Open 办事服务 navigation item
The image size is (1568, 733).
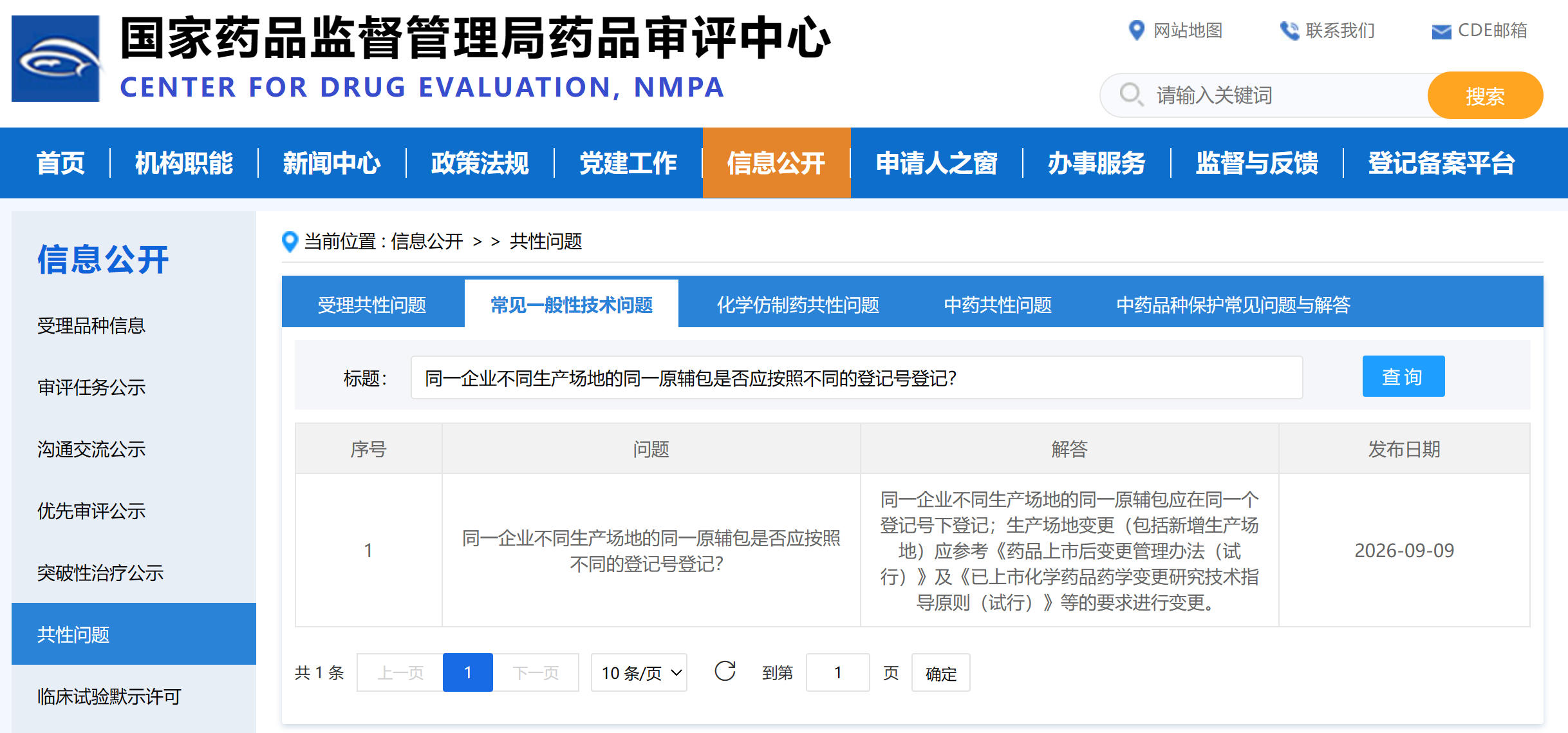pyautogui.click(x=1097, y=163)
